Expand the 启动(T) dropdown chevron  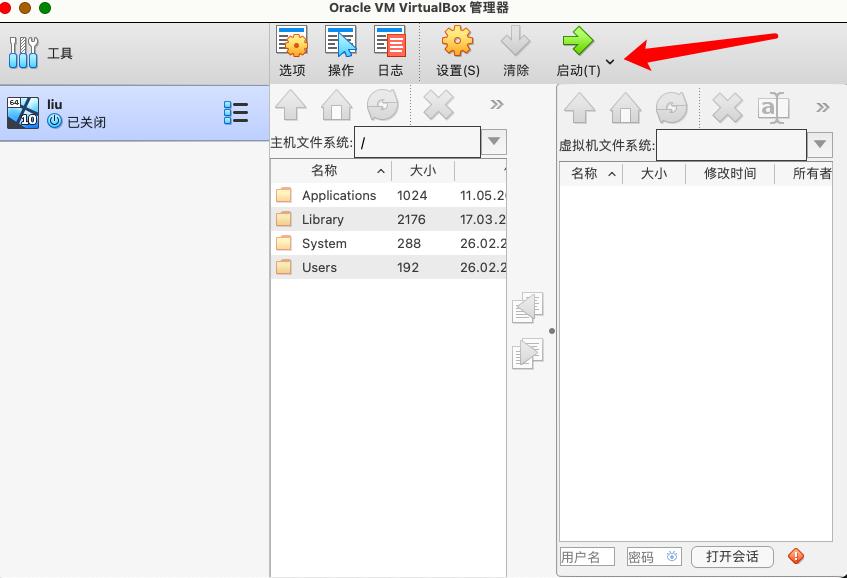tap(610, 62)
